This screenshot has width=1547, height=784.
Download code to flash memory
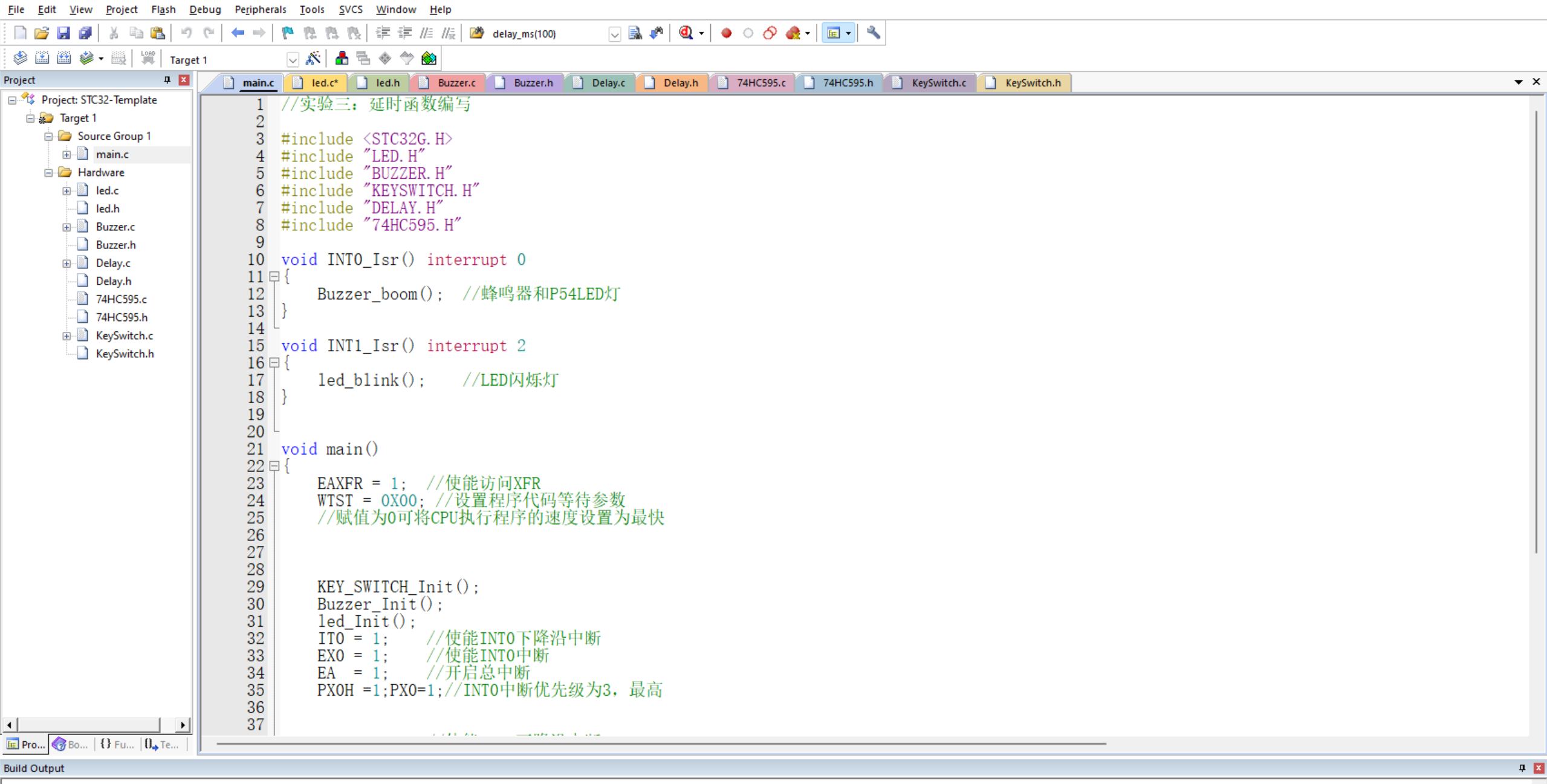[148, 59]
